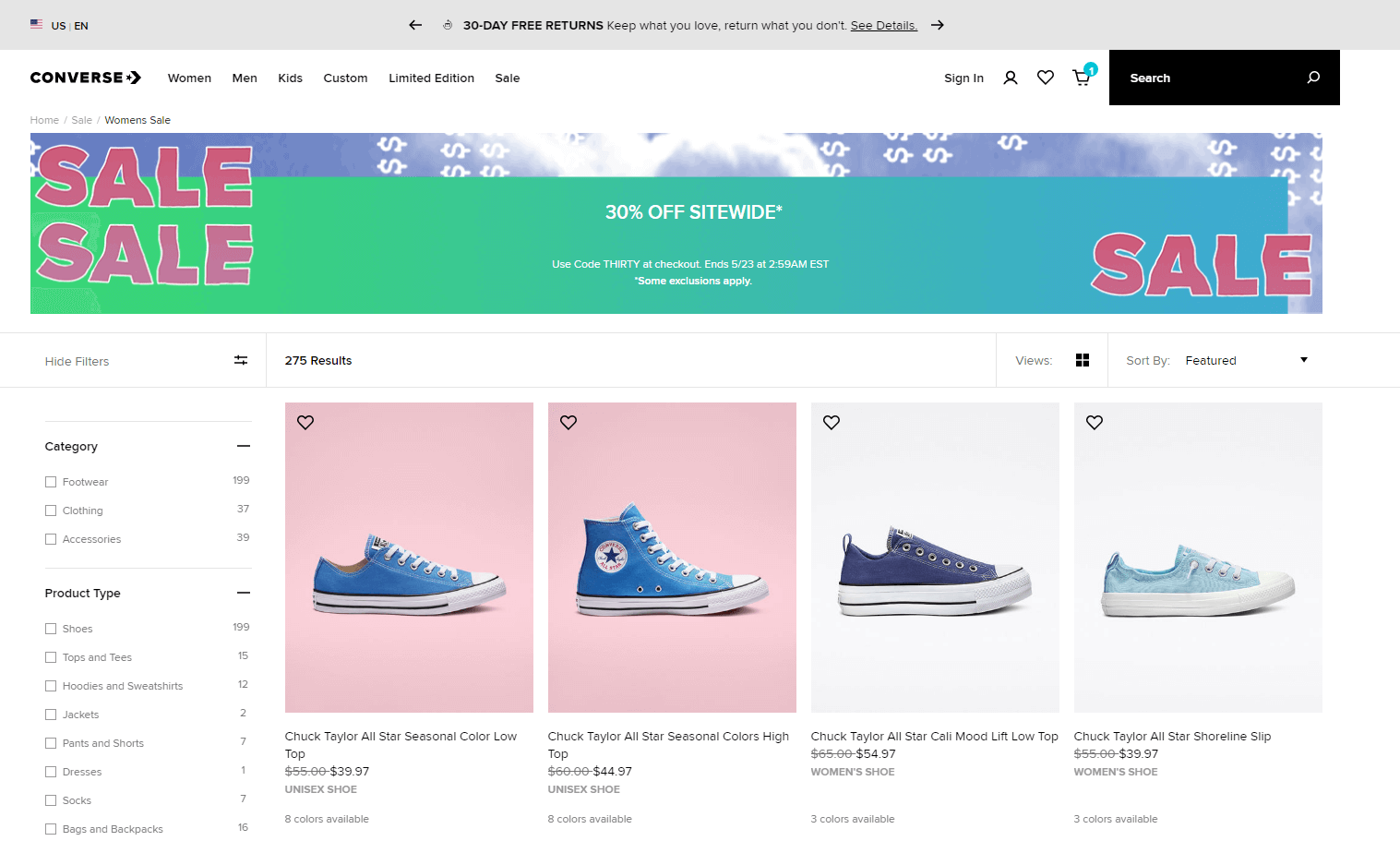Check the Footwear category filter

[51, 482]
